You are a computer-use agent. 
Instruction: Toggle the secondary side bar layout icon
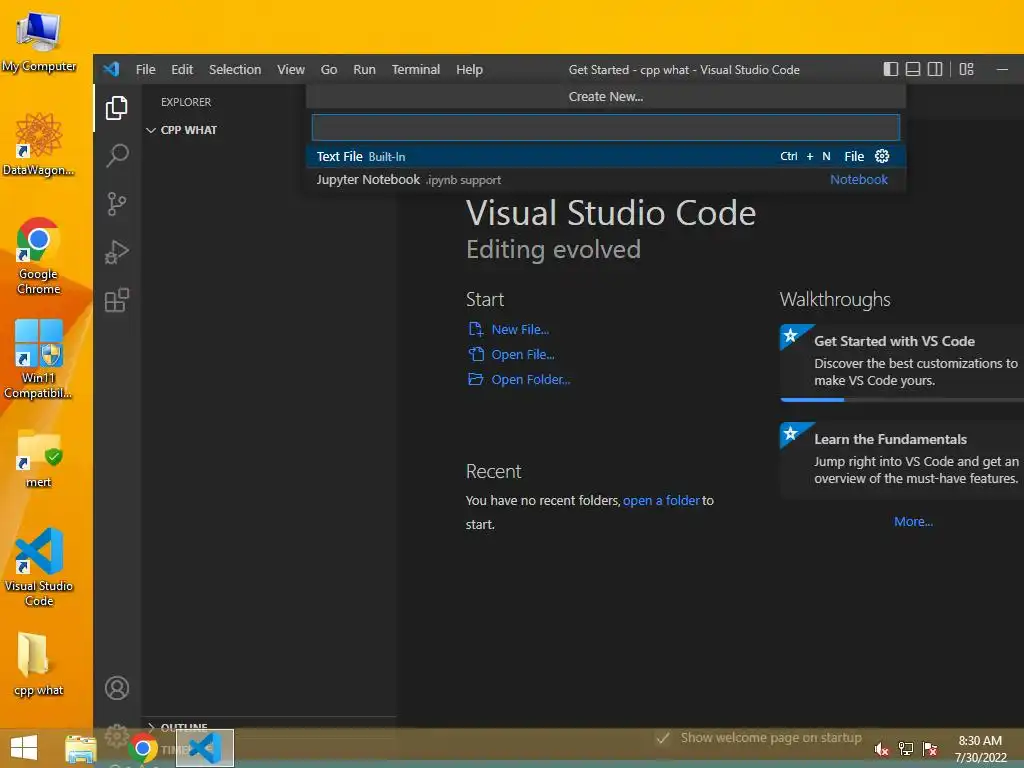tap(935, 69)
